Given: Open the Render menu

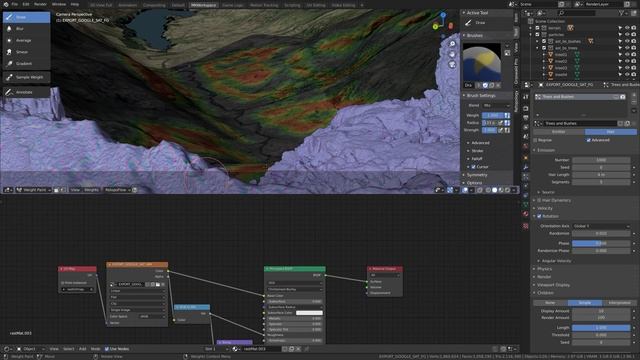Looking at the screenshot, I should pyautogui.click(x=40, y=4).
